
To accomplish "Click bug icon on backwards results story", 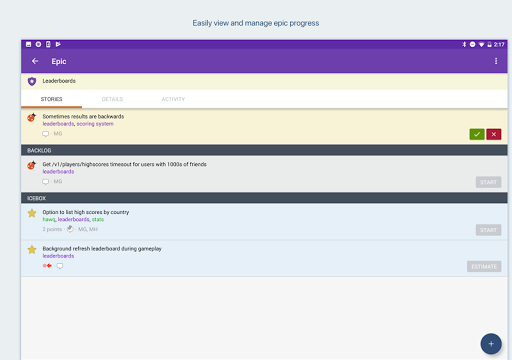I will coord(32,117).
